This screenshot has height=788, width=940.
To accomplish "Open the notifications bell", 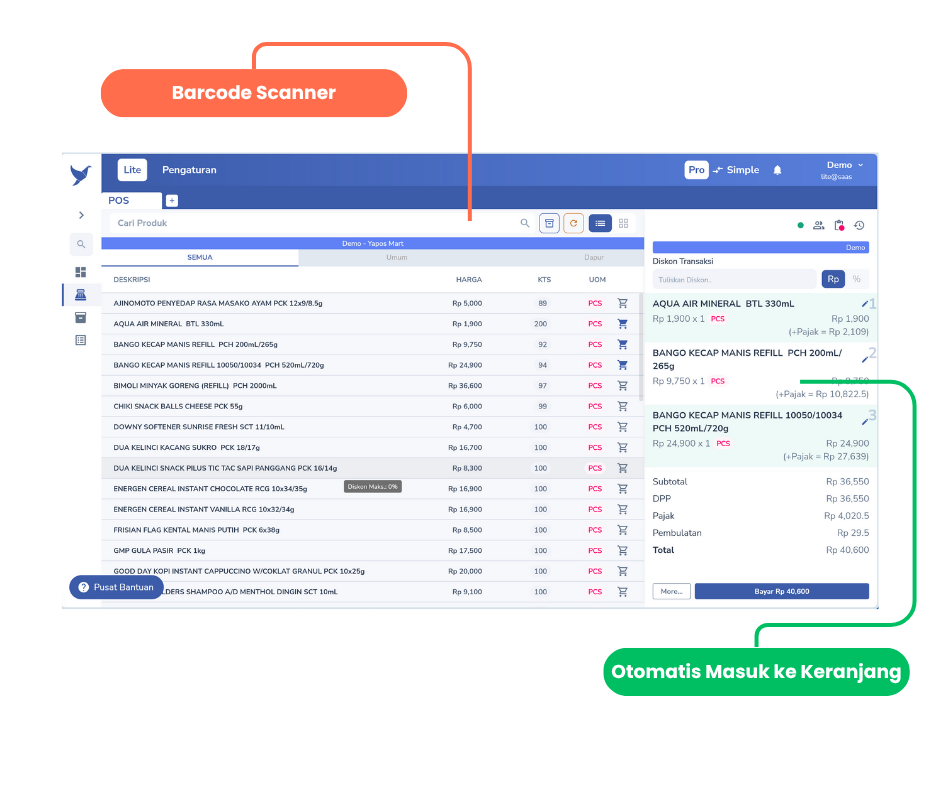I will pyautogui.click(x=777, y=170).
